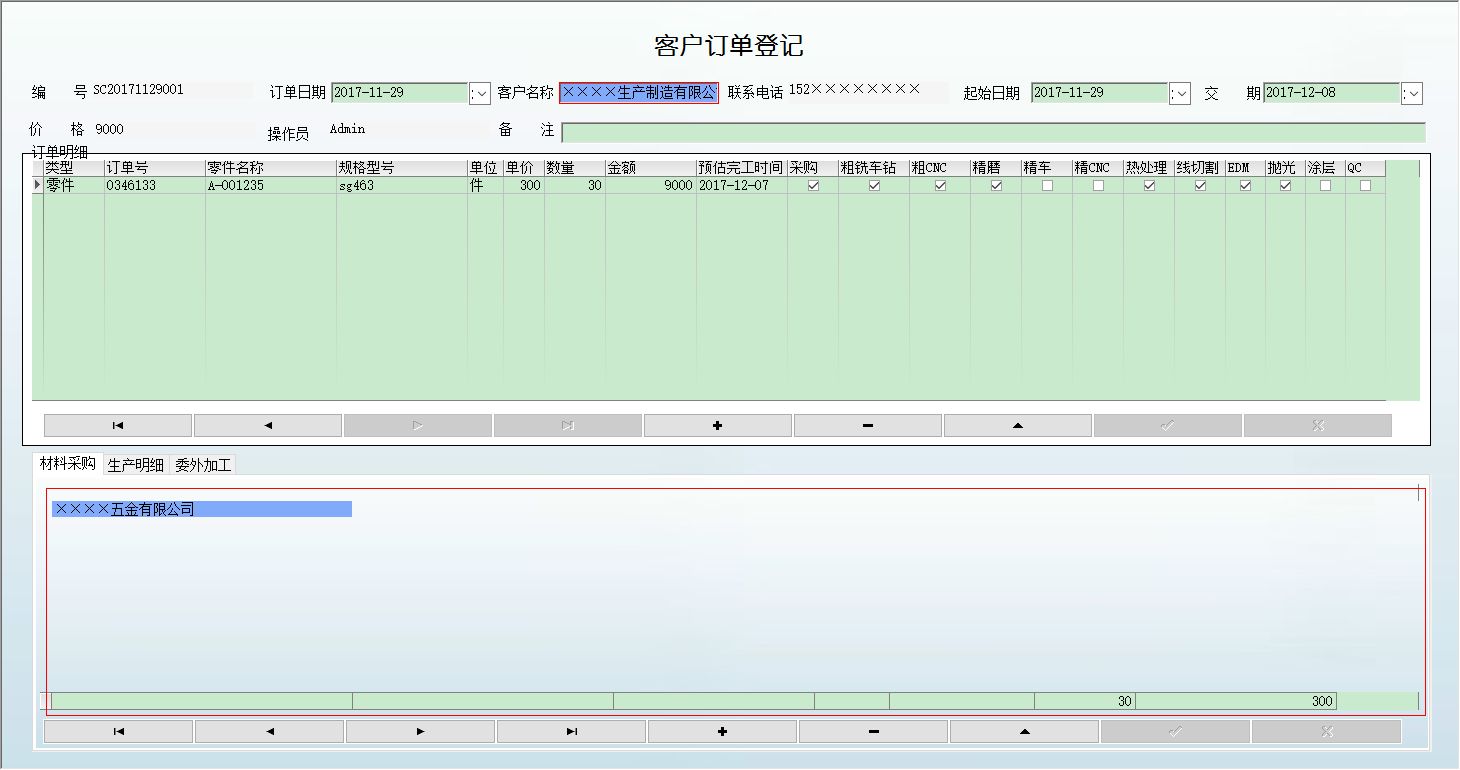This screenshot has height=770, width=1460.
Task: Go to next record in 材料采购 navigator
Action: tap(421, 732)
